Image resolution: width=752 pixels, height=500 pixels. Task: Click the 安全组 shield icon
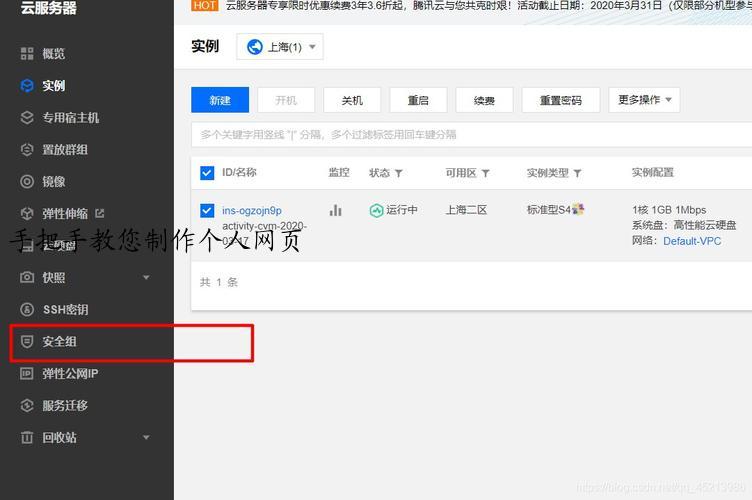click(27, 341)
